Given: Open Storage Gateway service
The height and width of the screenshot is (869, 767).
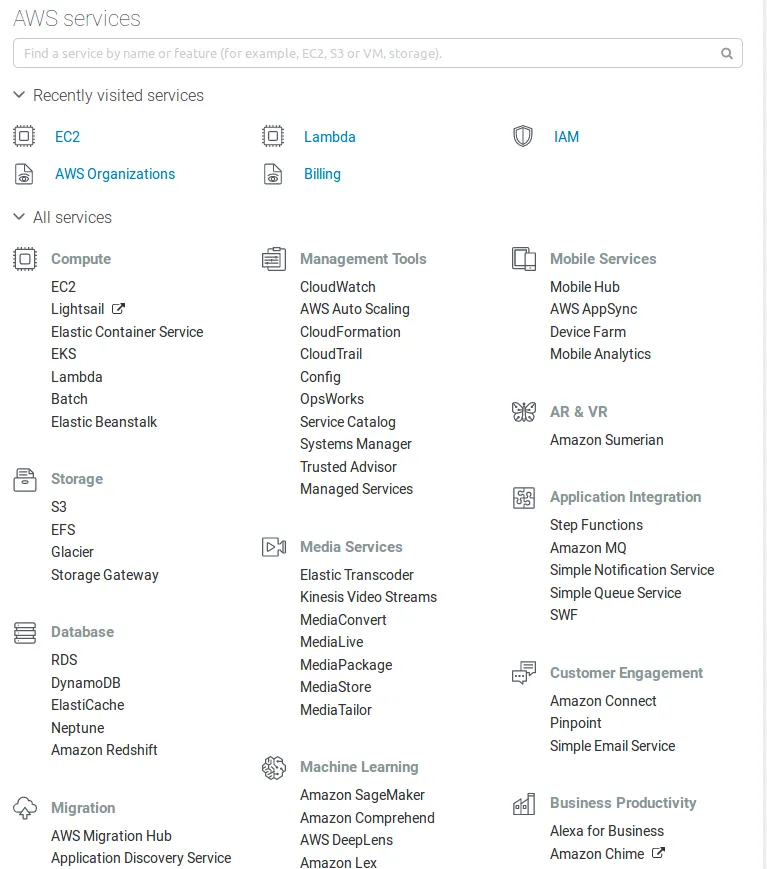Looking at the screenshot, I should [x=105, y=575].
